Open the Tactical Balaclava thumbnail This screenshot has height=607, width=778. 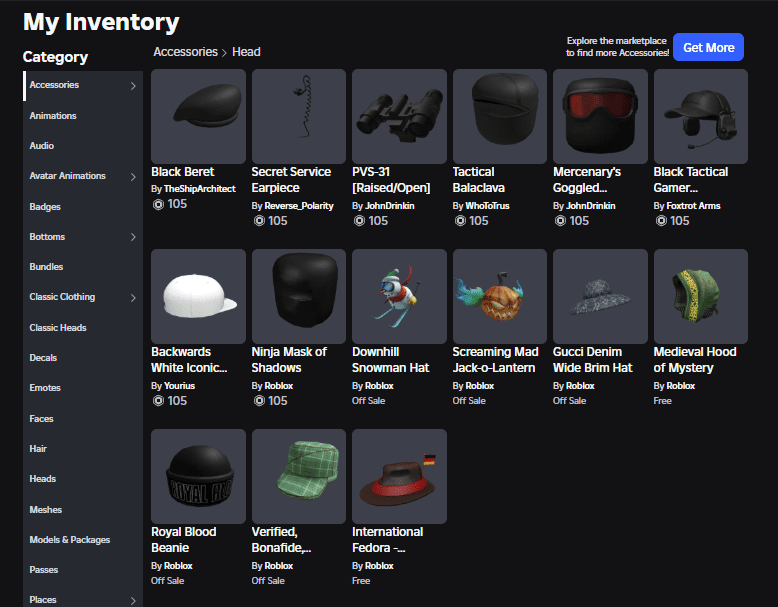[x=500, y=116]
